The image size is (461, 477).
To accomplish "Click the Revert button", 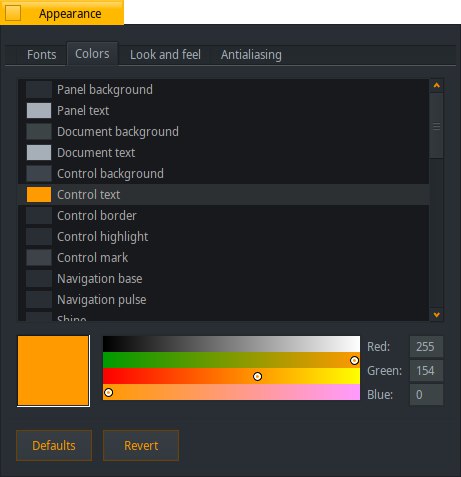I will coord(141,446).
